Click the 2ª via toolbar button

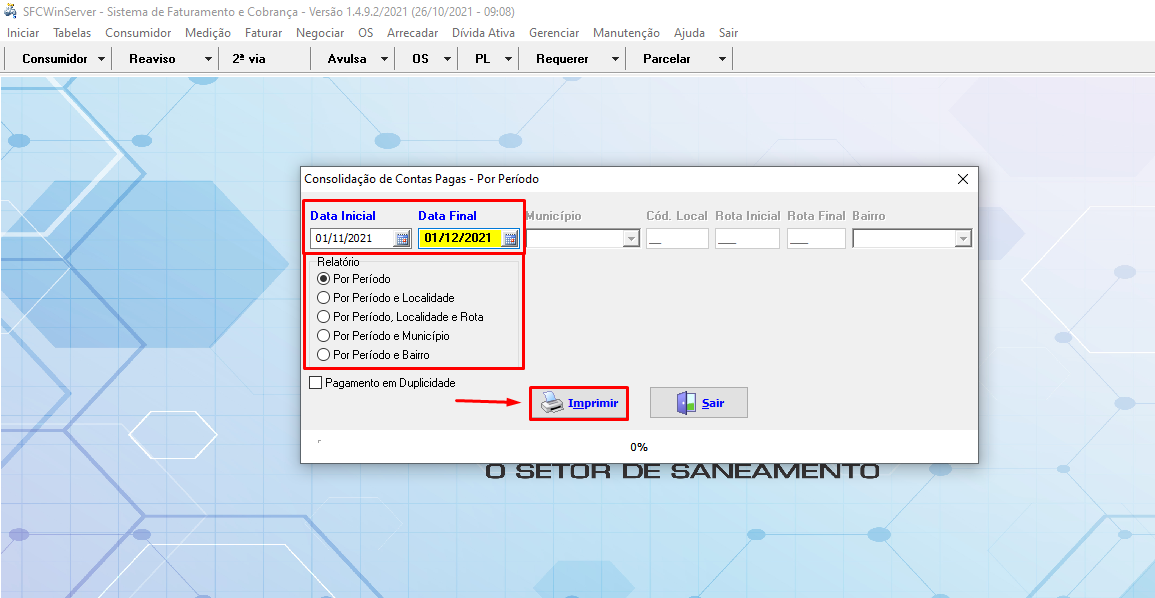(249, 59)
